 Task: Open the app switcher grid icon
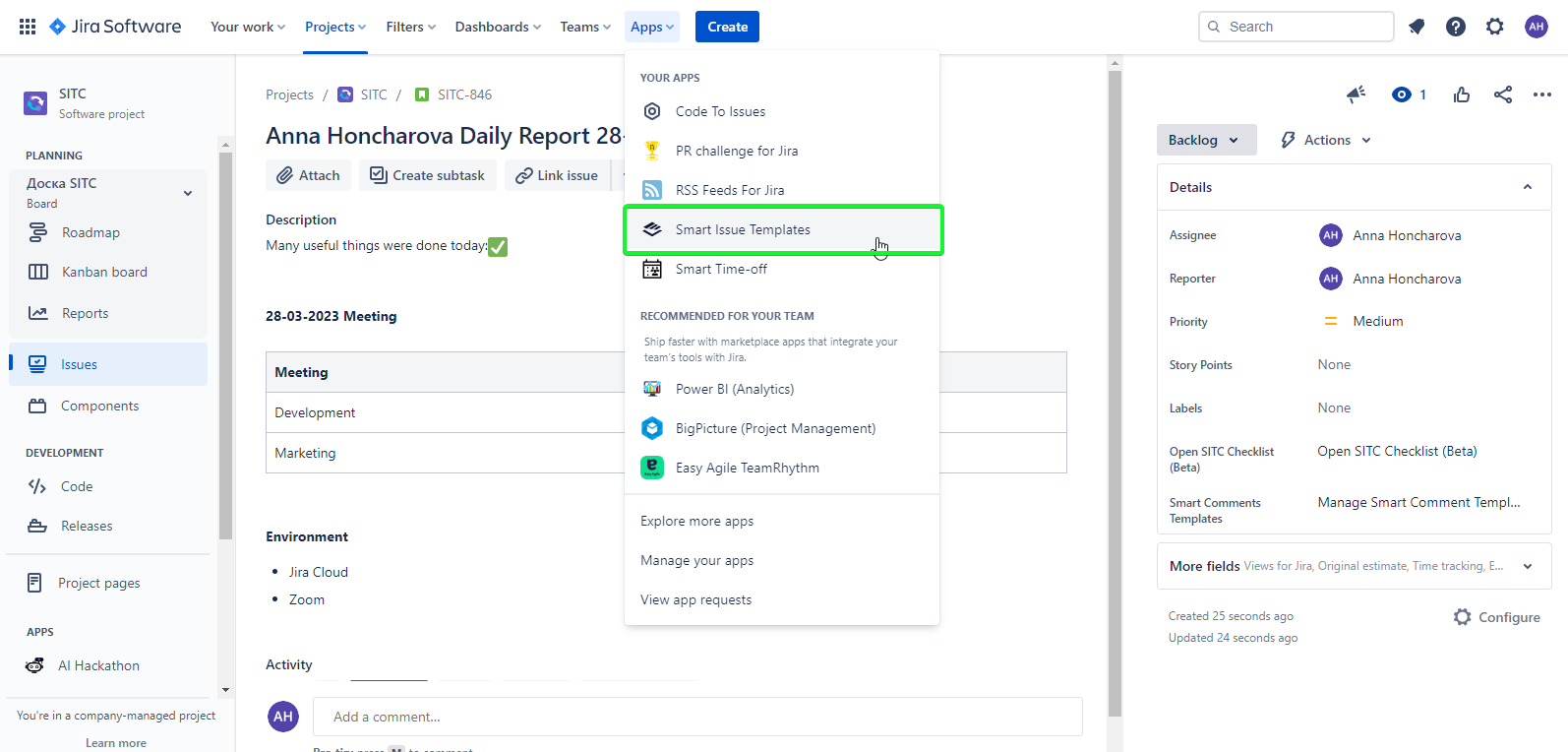(x=28, y=27)
